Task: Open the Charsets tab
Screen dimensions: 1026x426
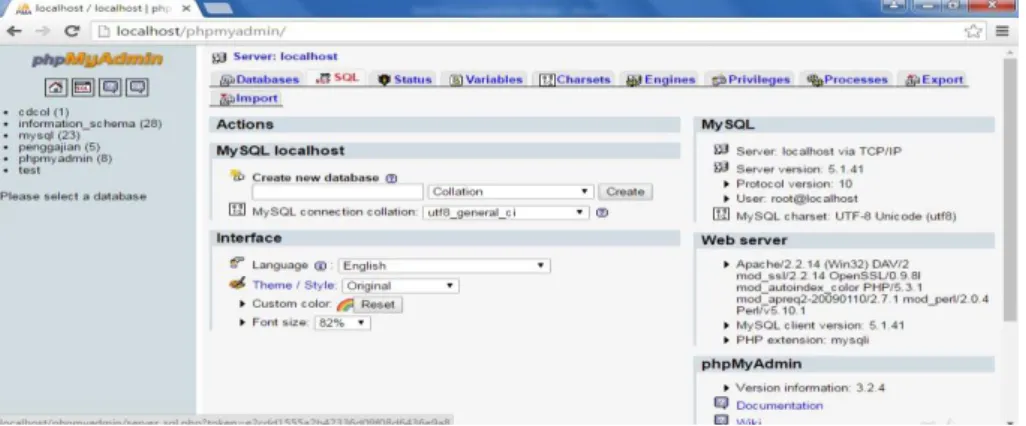Action: pos(575,80)
